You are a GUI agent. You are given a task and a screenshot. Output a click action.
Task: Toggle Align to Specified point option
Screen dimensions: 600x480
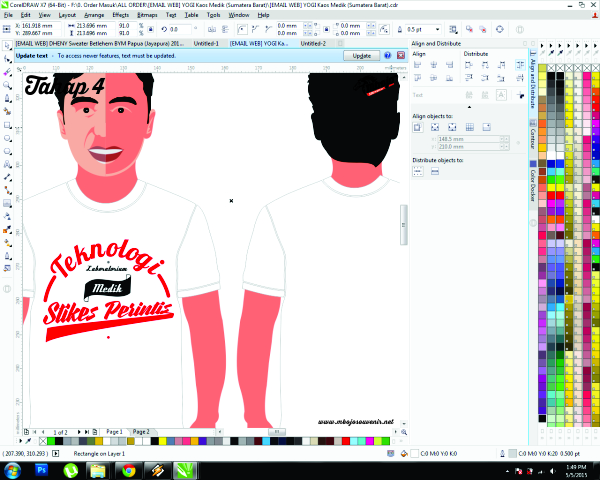coord(486,127)
